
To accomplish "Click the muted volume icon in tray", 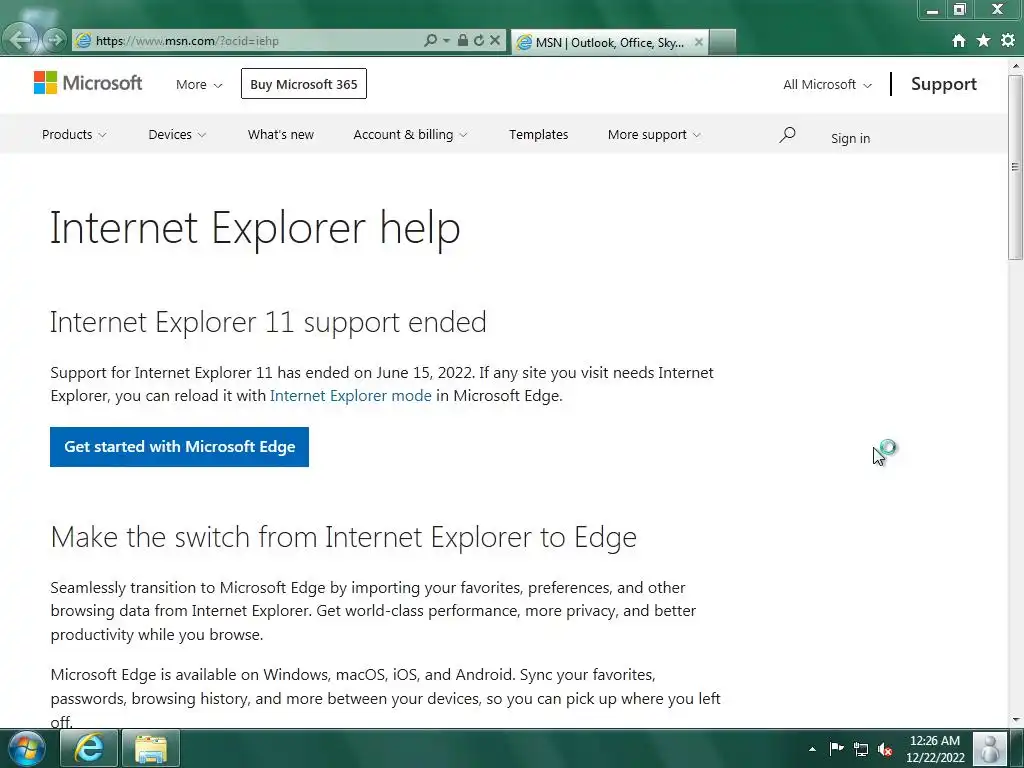I will pos(885,749).
